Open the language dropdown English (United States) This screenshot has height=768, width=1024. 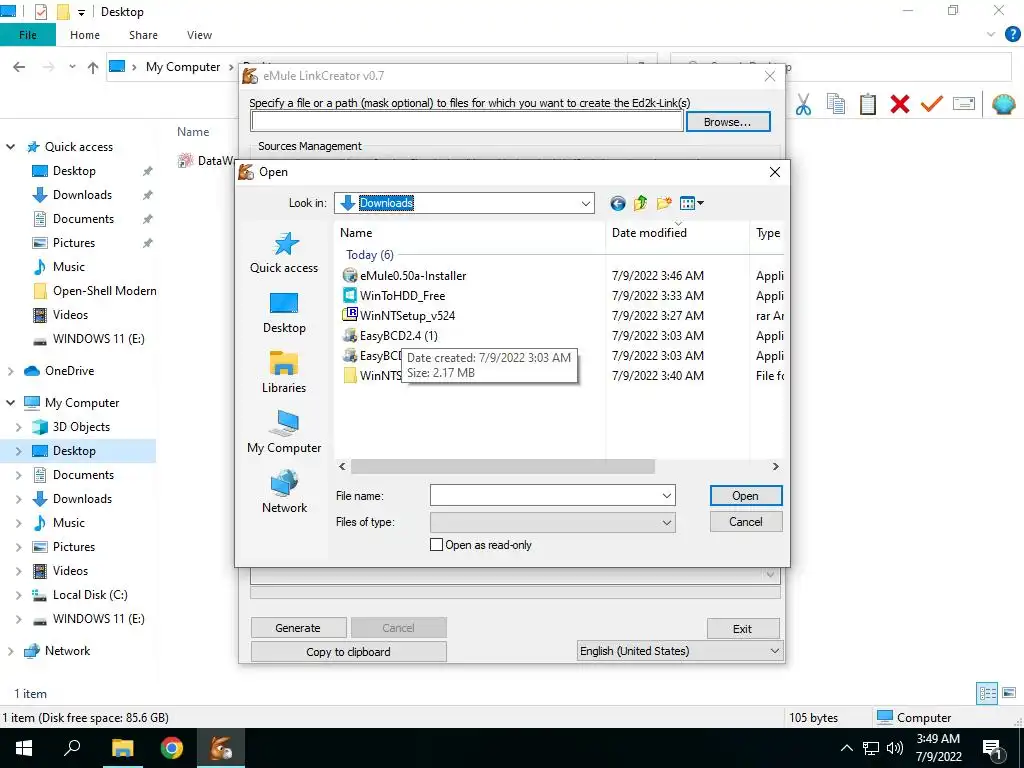point(681,651)
